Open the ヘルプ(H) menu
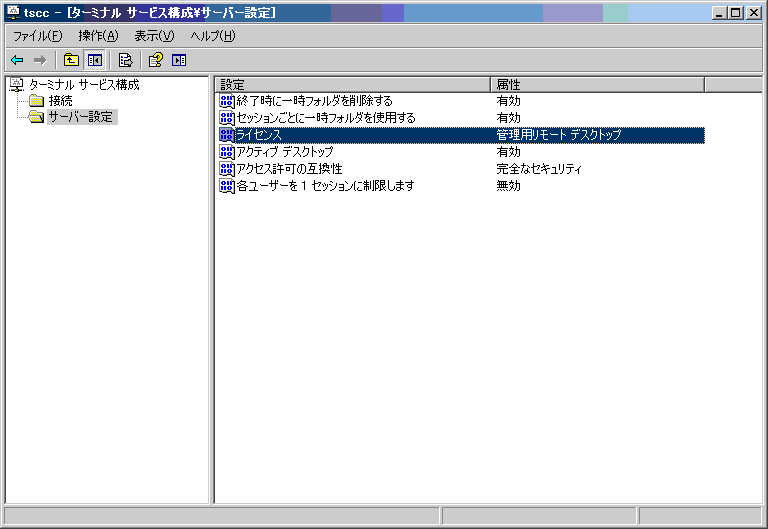This screenshot has height=529, width=768. [x=213, y=36]
